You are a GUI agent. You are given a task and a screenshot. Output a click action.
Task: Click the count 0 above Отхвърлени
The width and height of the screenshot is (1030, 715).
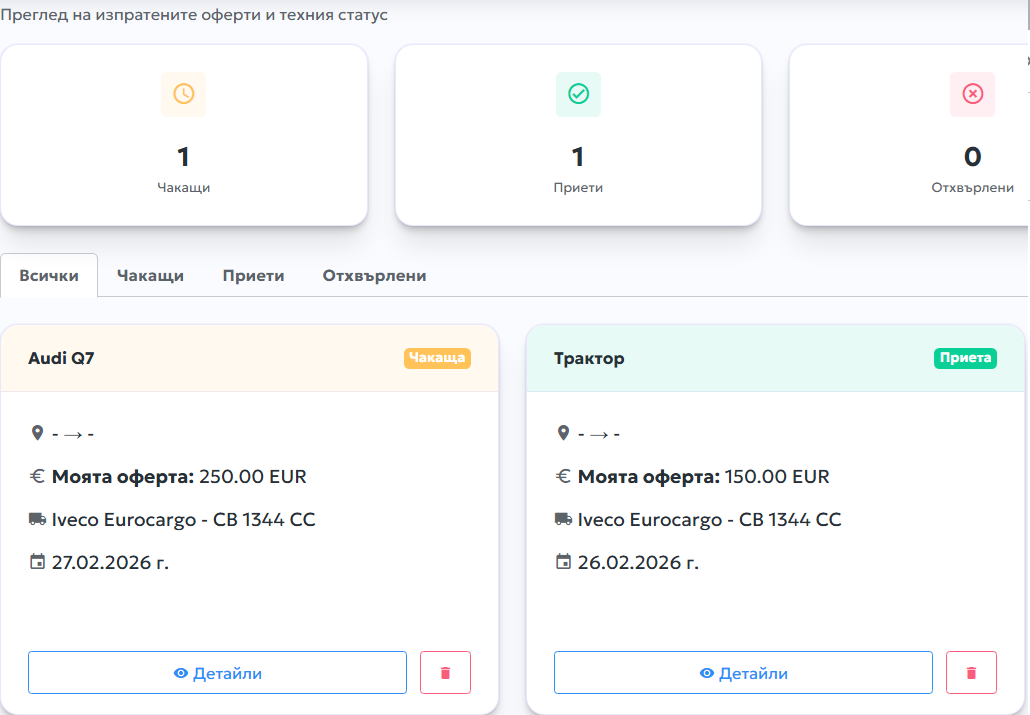972,156
